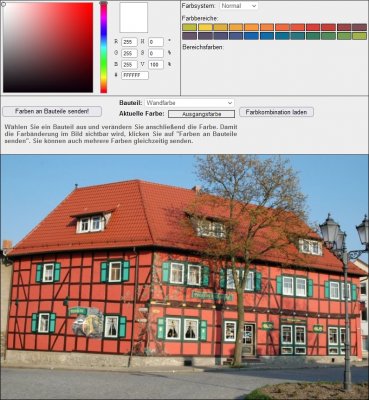Click the G value input field
Image resolution: width=369 pixels, height=400 pixels.
click(x=129, y=53)
